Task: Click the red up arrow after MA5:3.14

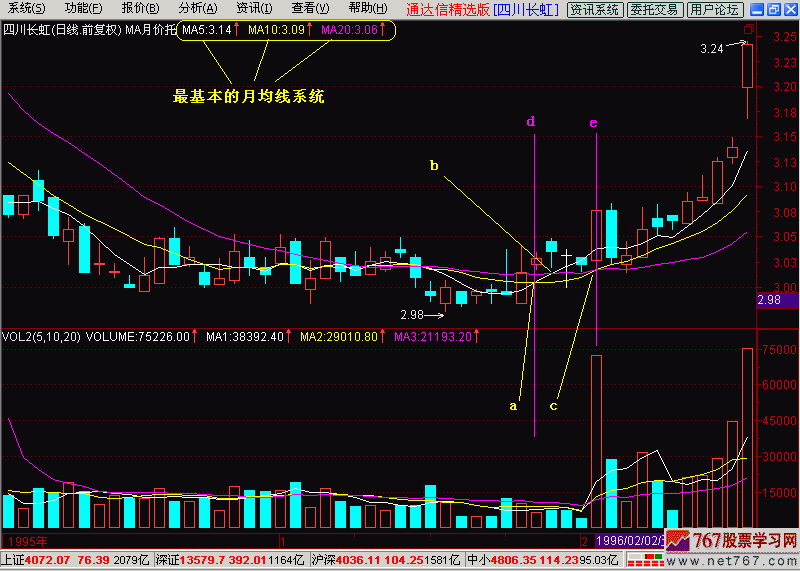Action: 238,30
